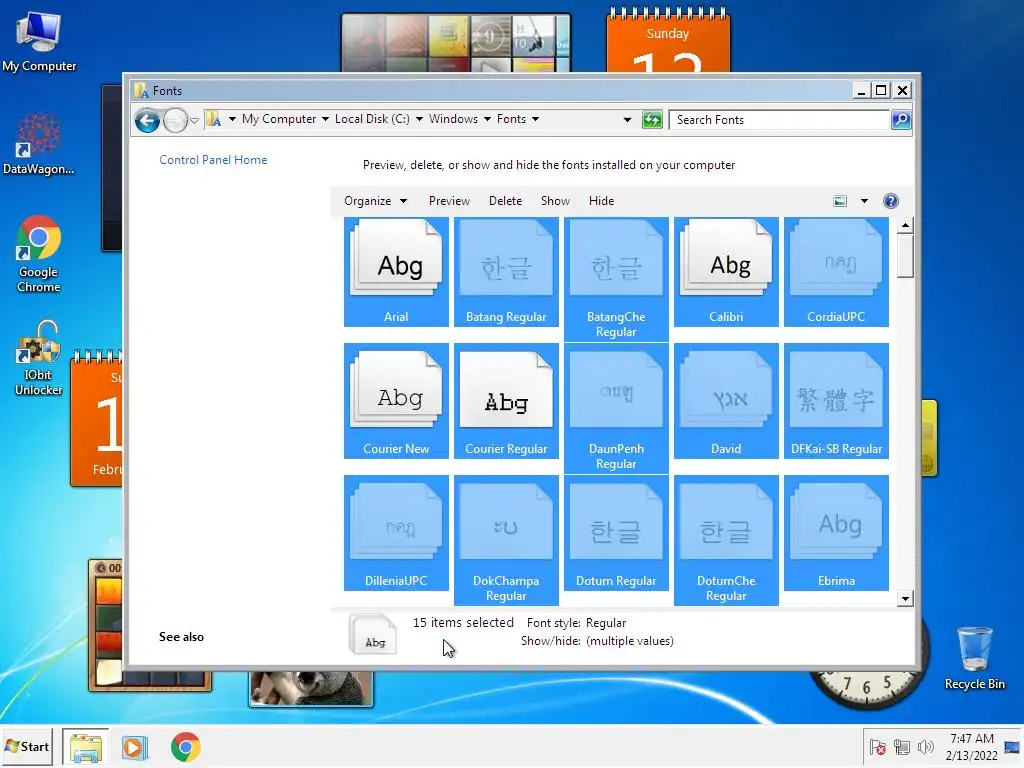Click the volume icon in system tray
Viewport: 1024px width, 768px height.
[925, 747]
